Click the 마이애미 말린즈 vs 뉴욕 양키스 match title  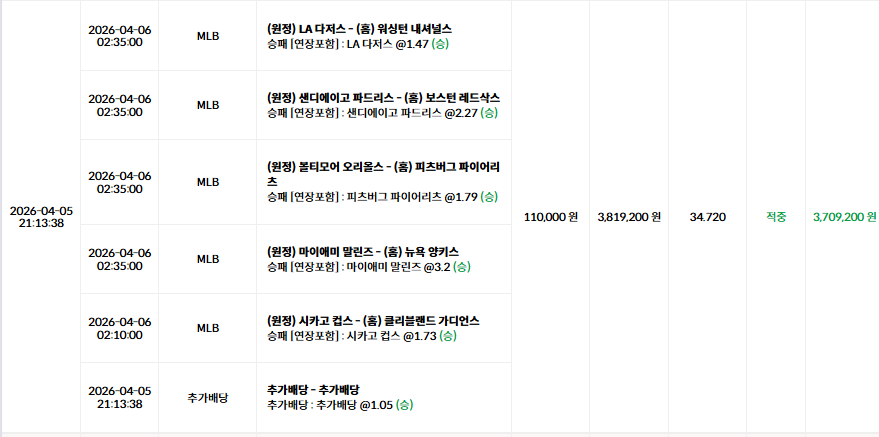click(363, 252)
